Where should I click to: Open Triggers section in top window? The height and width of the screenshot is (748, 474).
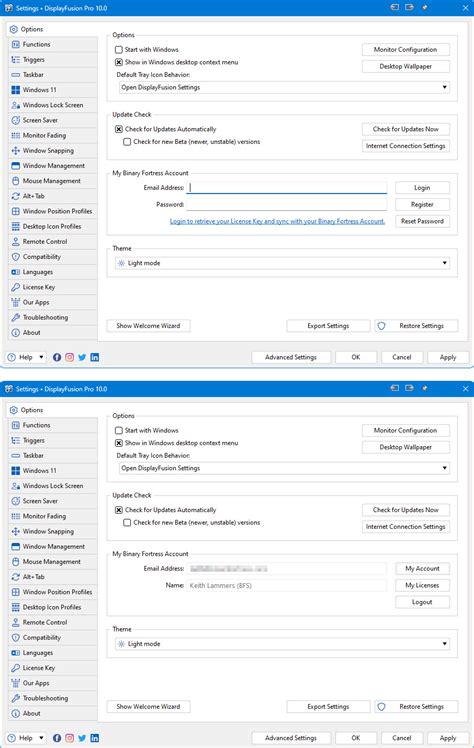[52, 60]
